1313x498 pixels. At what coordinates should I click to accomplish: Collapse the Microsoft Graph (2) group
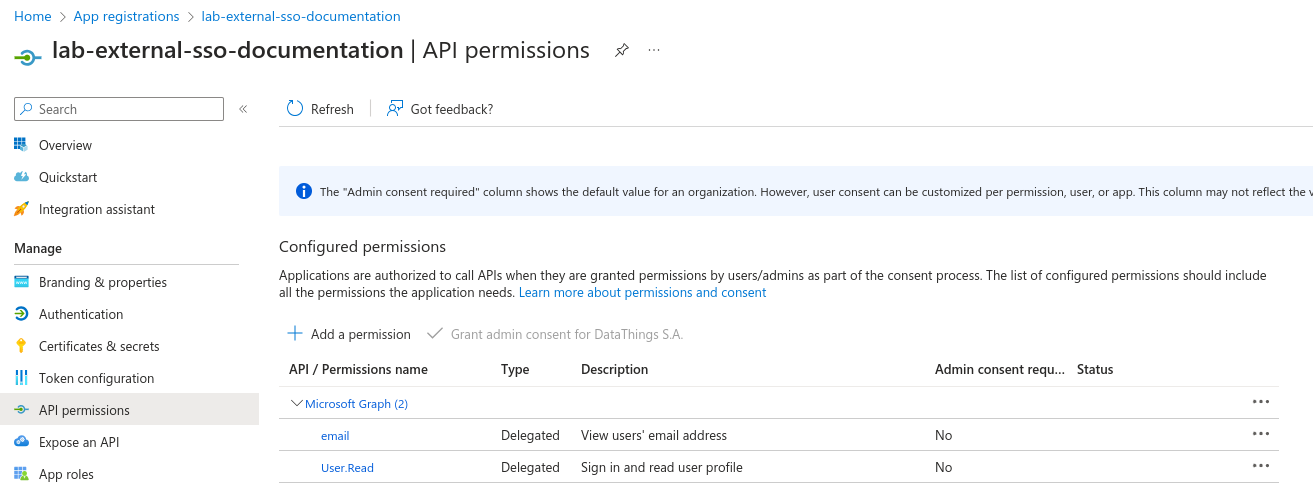[296, 403]
